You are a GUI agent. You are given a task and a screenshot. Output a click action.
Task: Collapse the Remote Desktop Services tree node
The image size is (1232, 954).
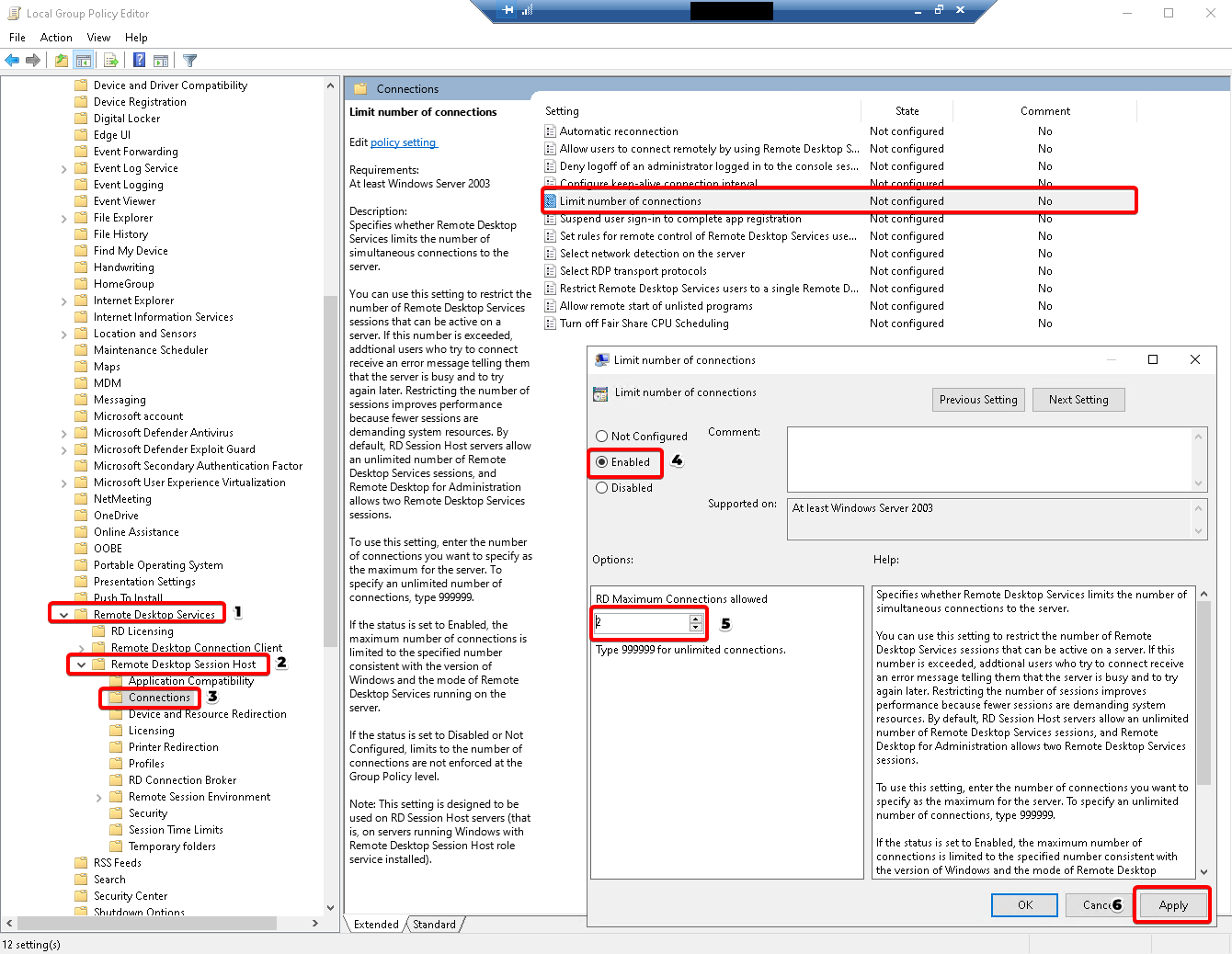pyautogui.click(x=63, y=615)
